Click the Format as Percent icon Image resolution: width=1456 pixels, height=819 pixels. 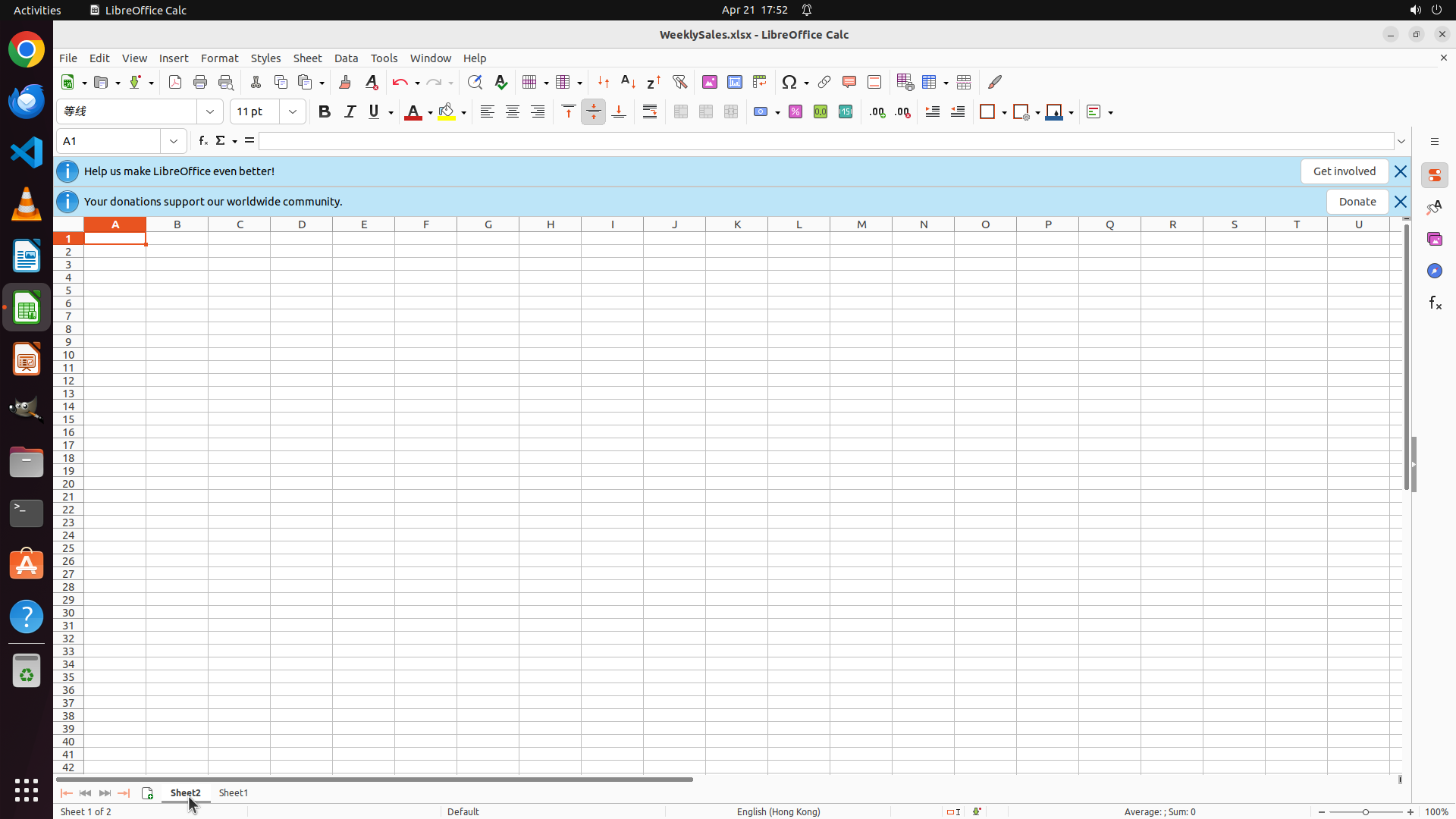pyautogui.click(x=795, y=112)
